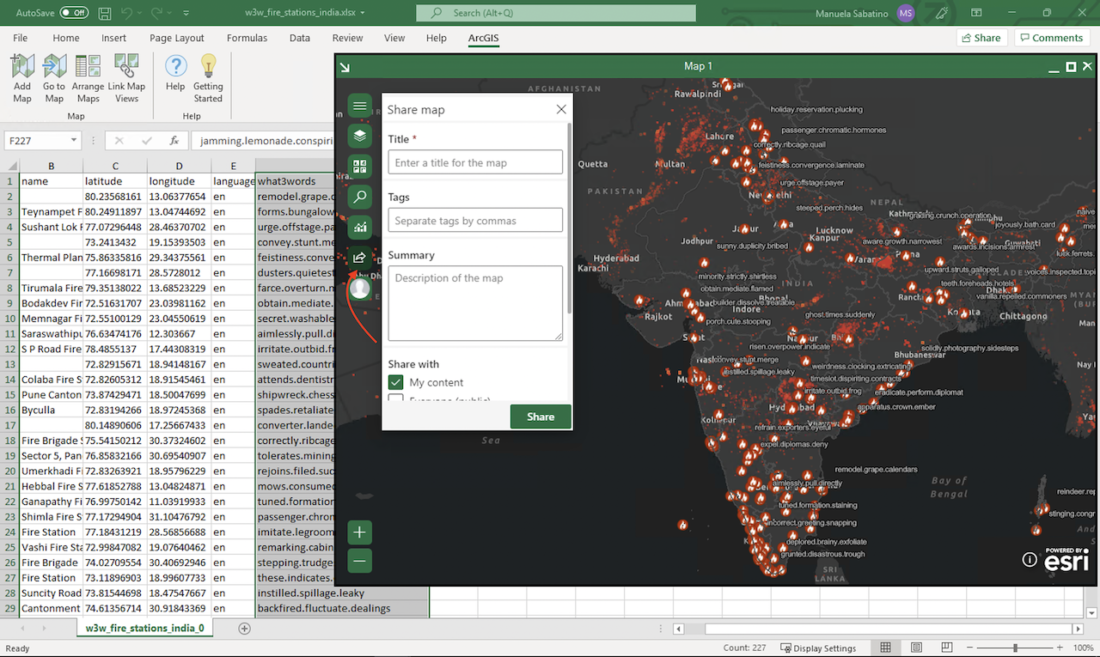
Task: Click in the Summary description textarea
Action: tap(475, 303)
